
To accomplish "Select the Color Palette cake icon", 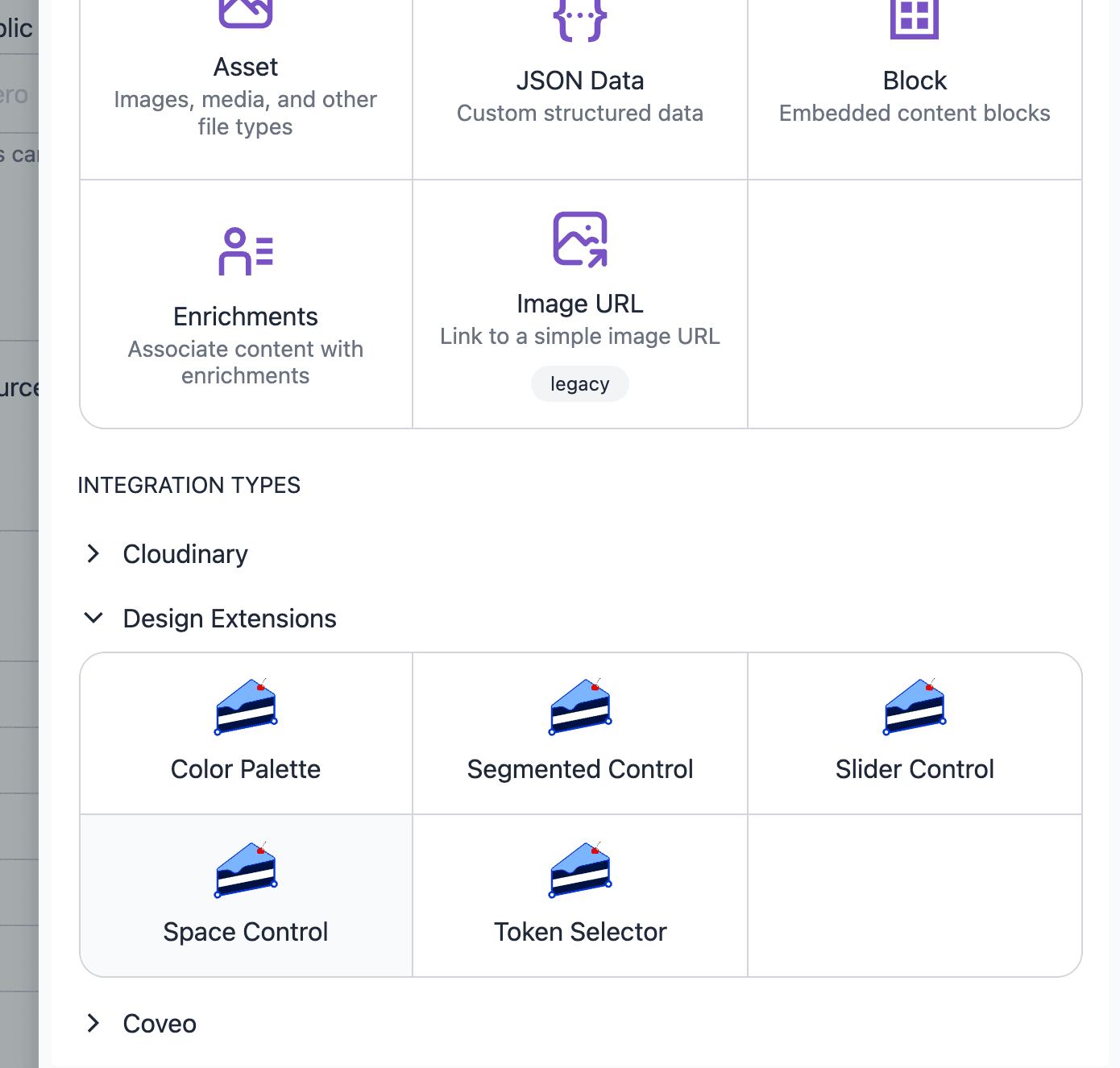I will [x=246, y=707].
